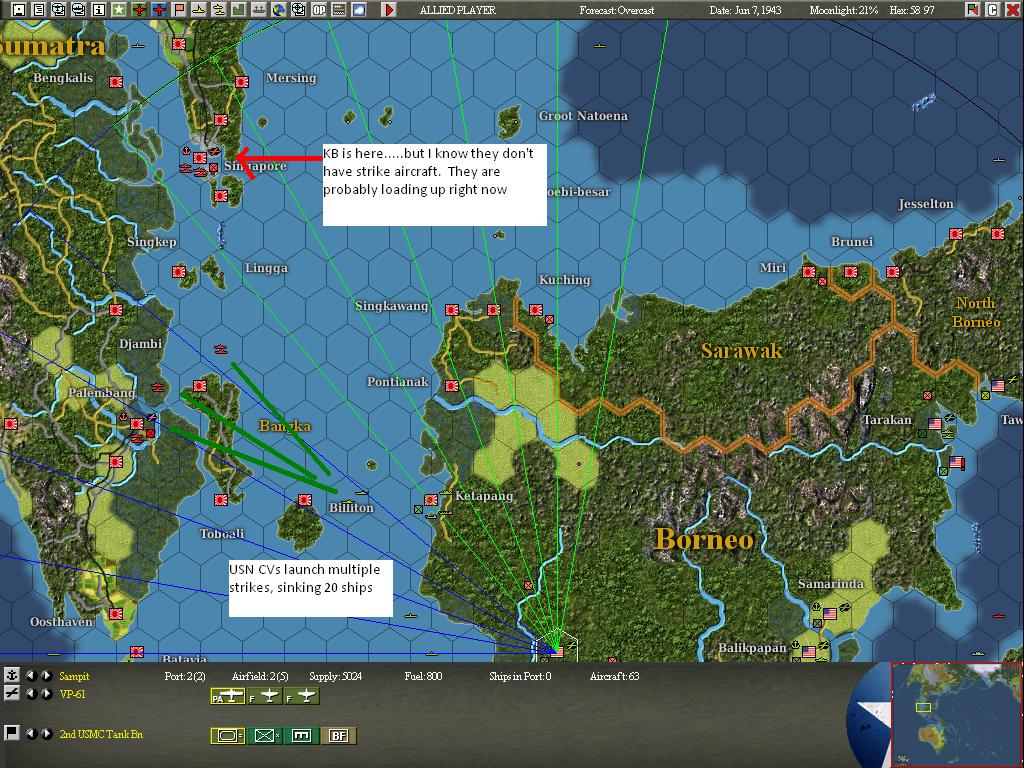Select the engineer unit icon
Viewport: 1024px width, 768px height.
pos(302,735)
